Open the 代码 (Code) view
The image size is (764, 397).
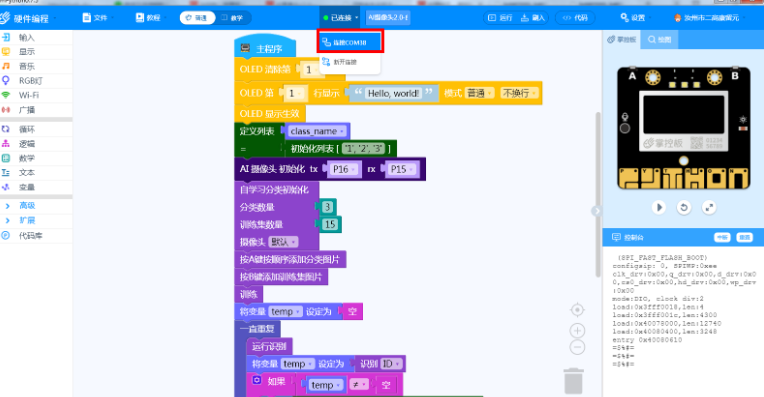[575, 18]
